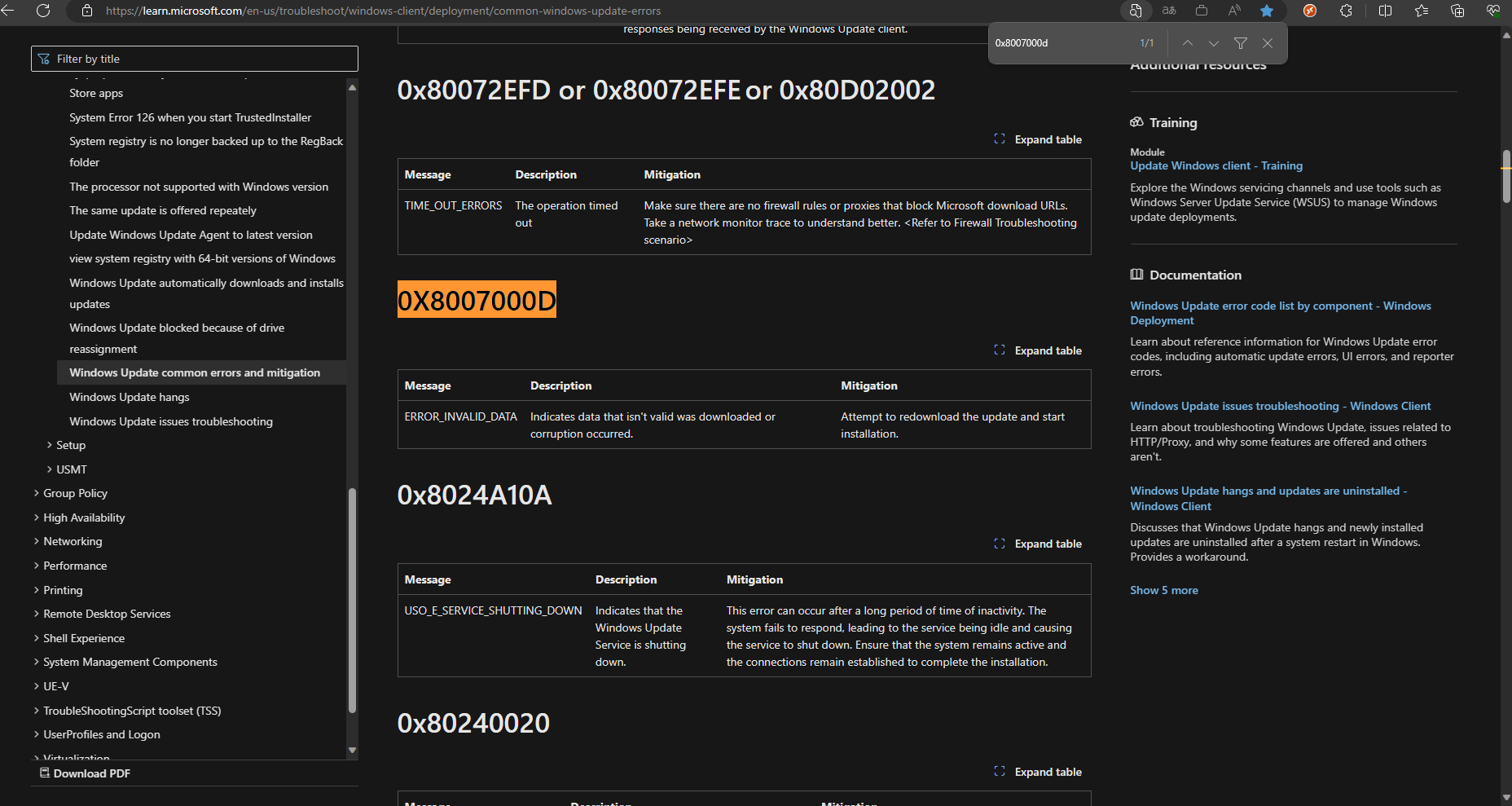Screen dimensions: 1512x806
Task: Open System Error 126 TrustedInstaller article
Action: click(190, 117)
